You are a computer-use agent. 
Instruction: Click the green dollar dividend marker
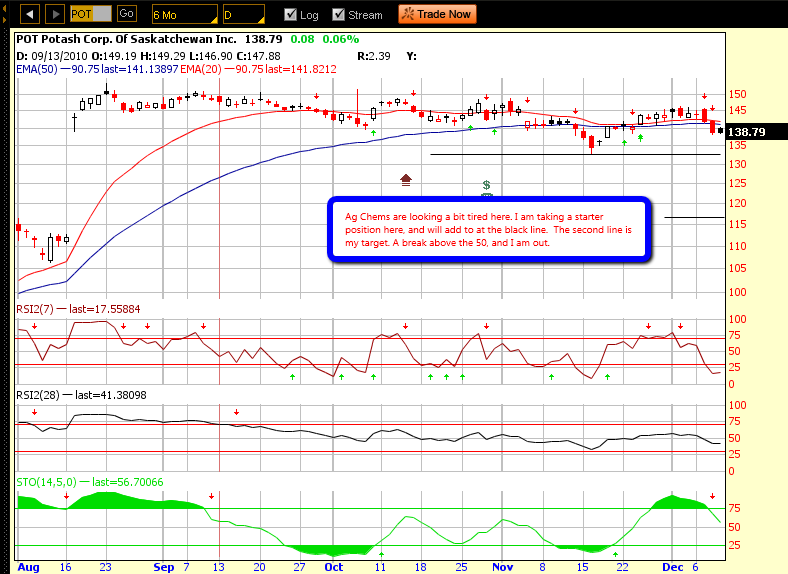486,187
